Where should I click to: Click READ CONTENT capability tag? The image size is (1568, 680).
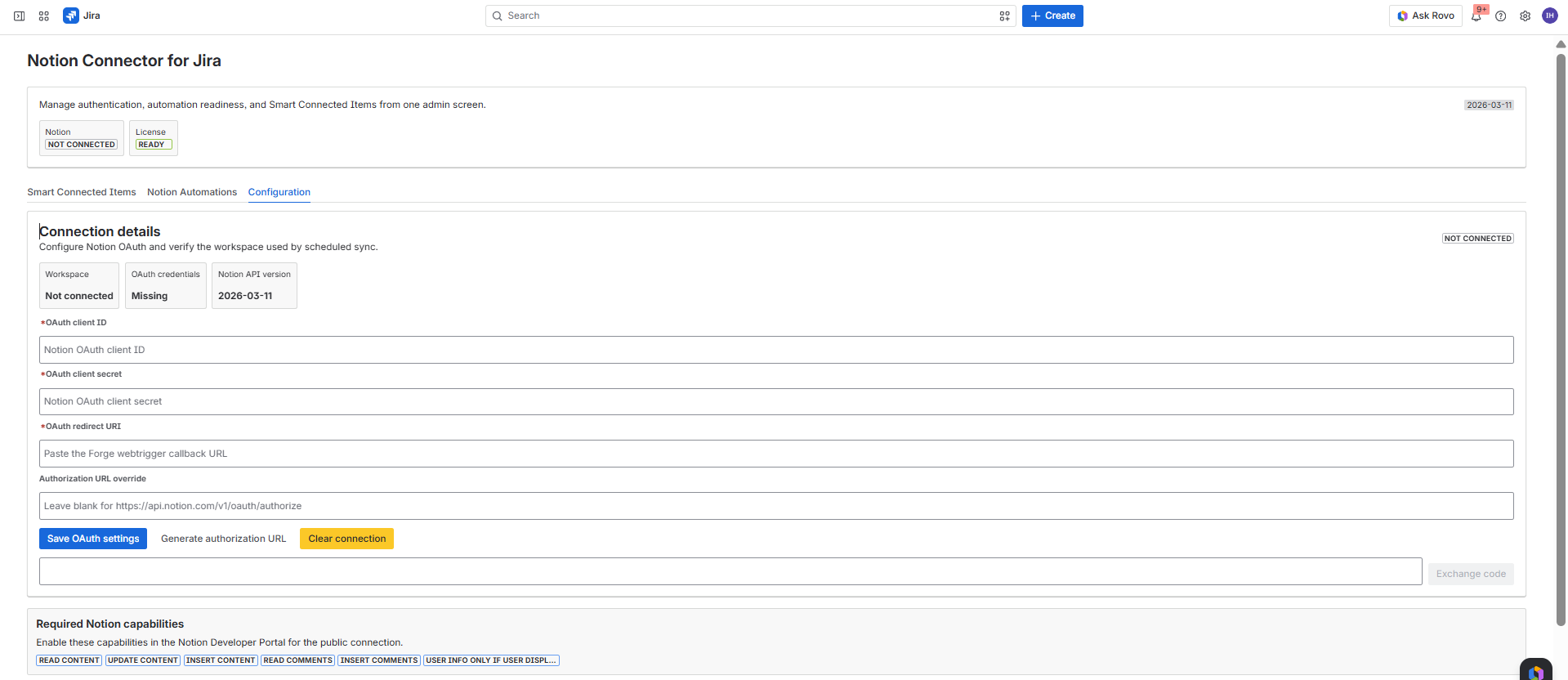point(69,660)
